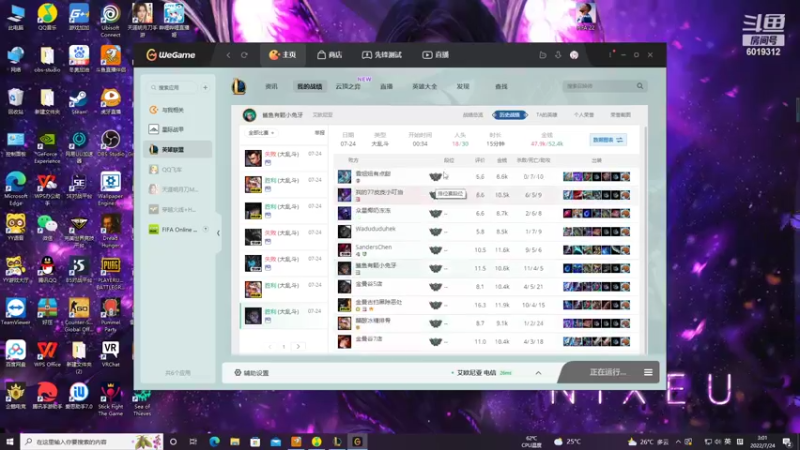Open the Windows Start menu
Screen dimensions: 800x450
(10, 441)
